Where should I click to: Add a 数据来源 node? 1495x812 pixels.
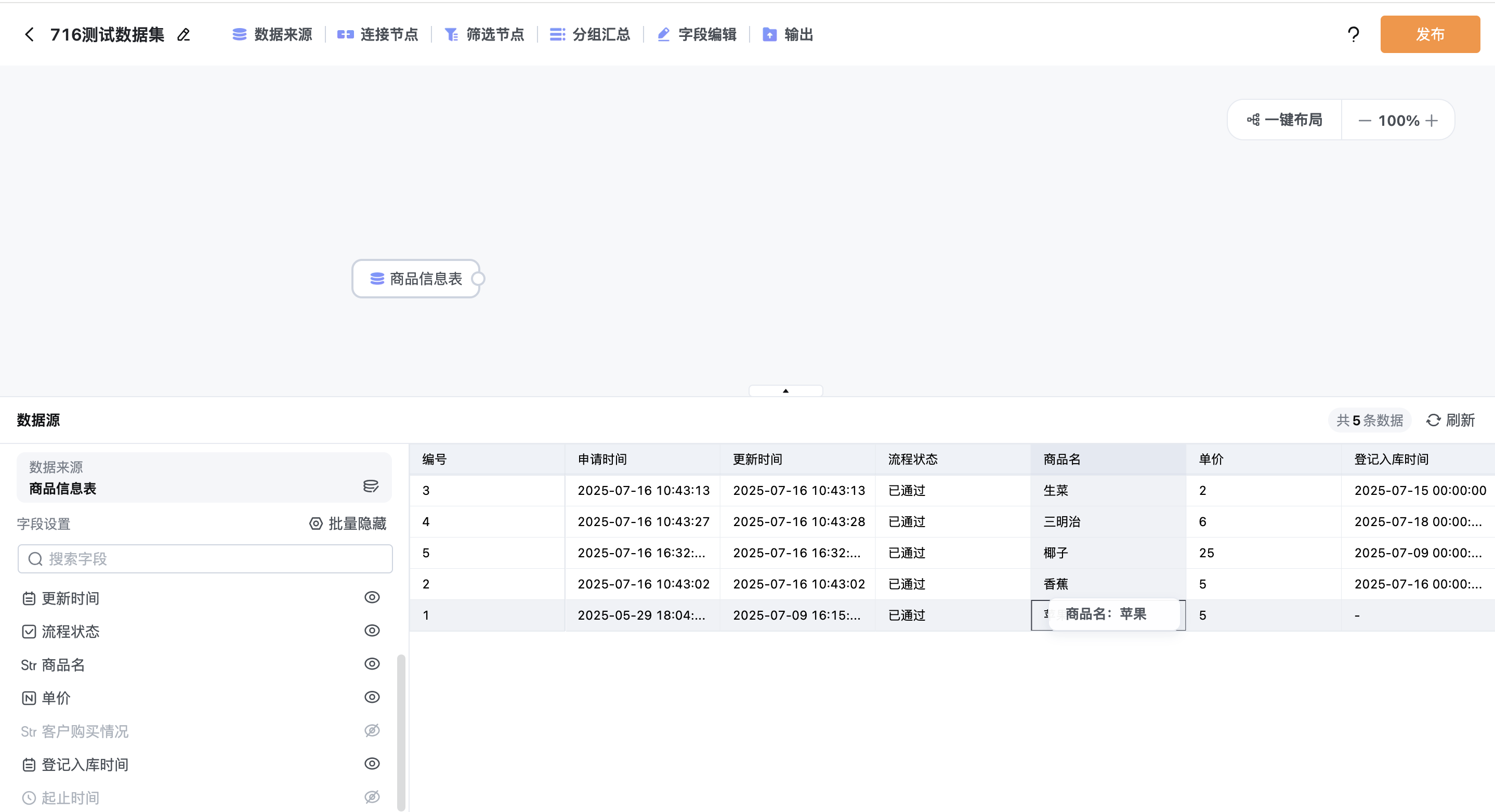click(x=272, y=35)
